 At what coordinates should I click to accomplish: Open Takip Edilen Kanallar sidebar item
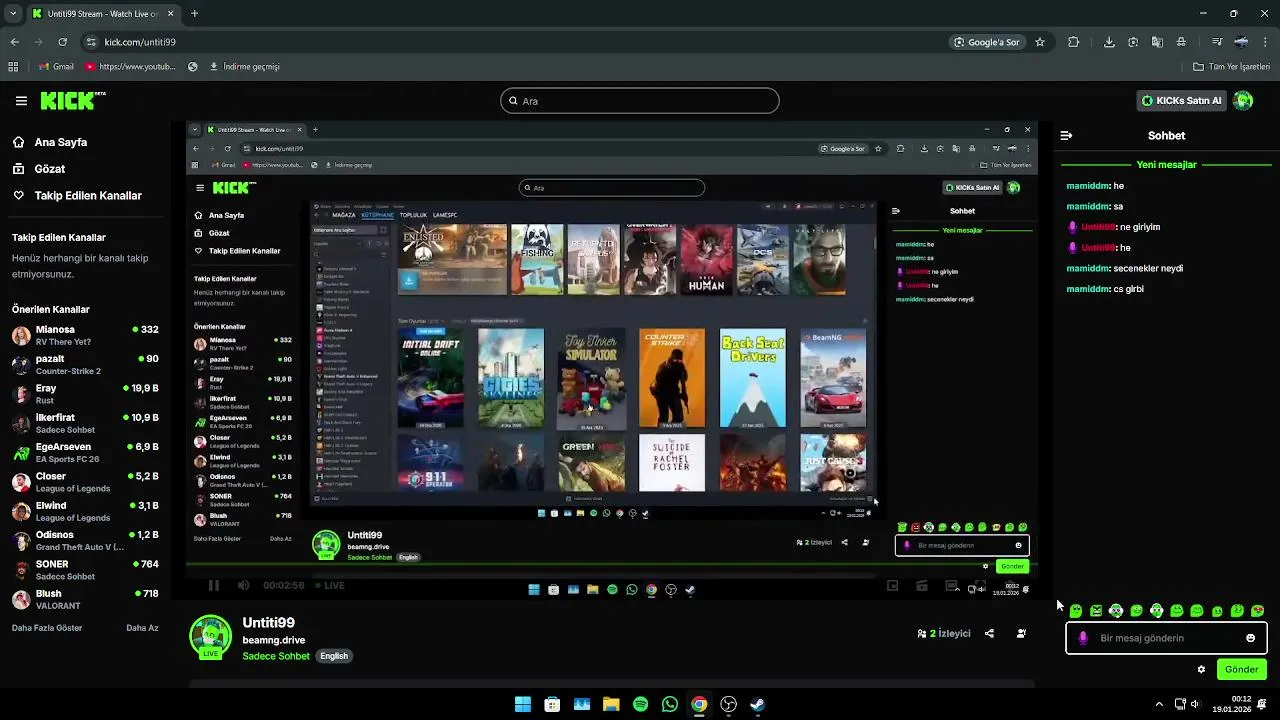tap(78, 196)
